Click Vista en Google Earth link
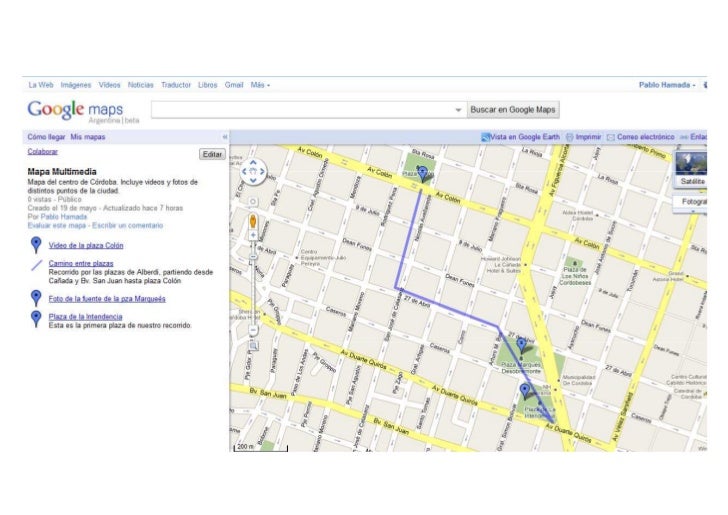The height and width of the screenshot is (515, 728). pos(525,137)
